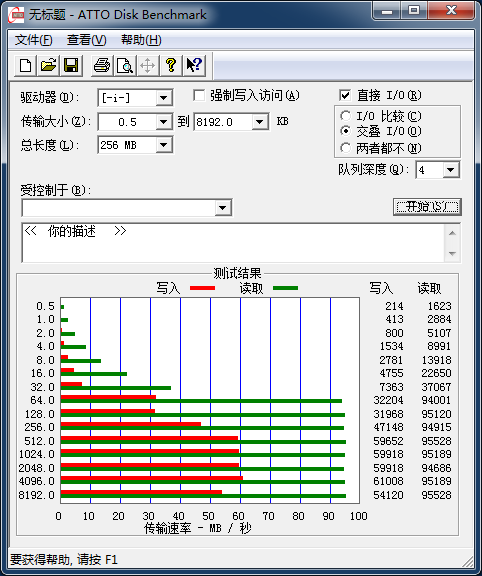
Task: Expand the 队列深度 queue depth dropdown
Action: click(x=451, y=170)
